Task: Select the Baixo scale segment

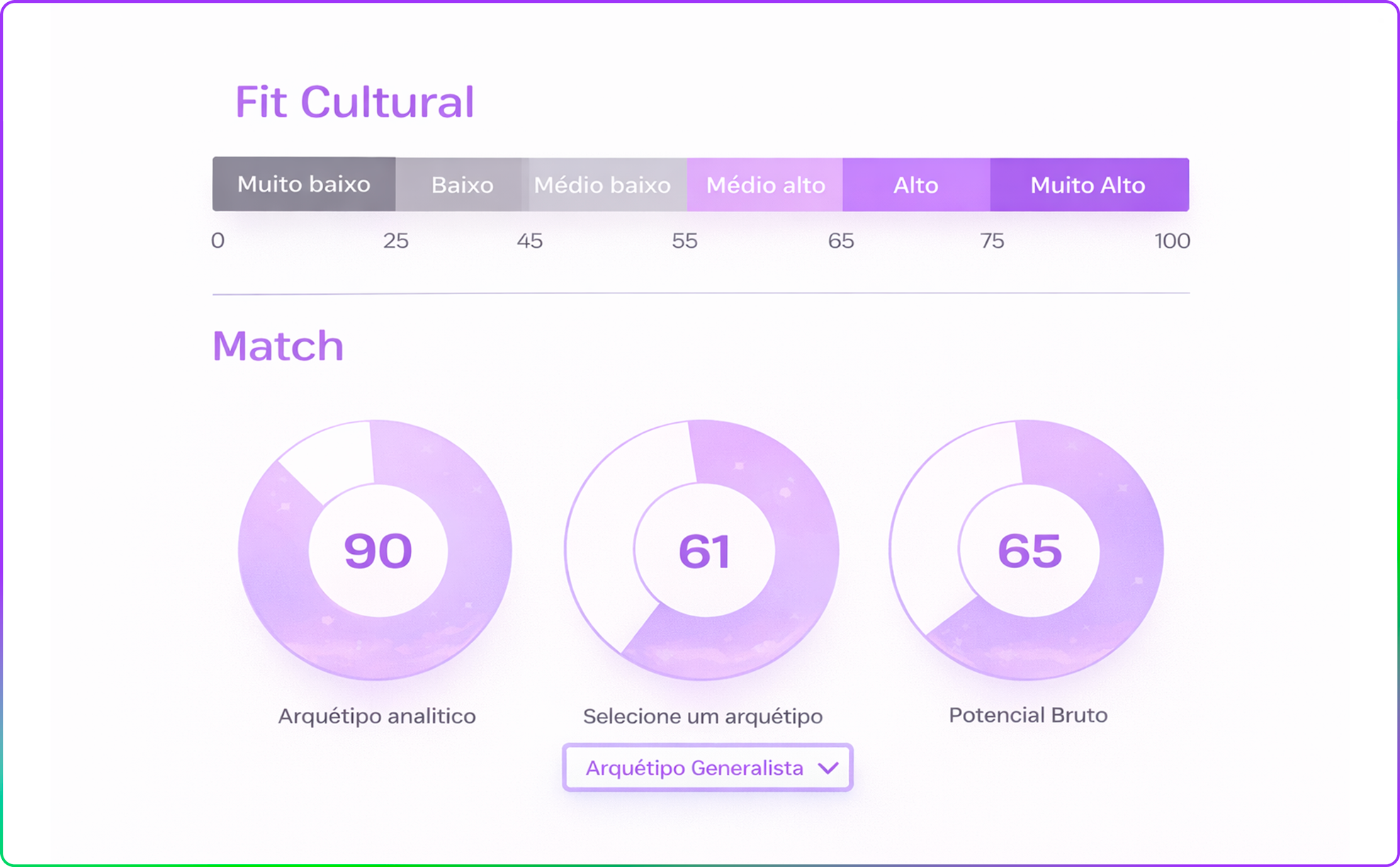Action: coord(462,185)
